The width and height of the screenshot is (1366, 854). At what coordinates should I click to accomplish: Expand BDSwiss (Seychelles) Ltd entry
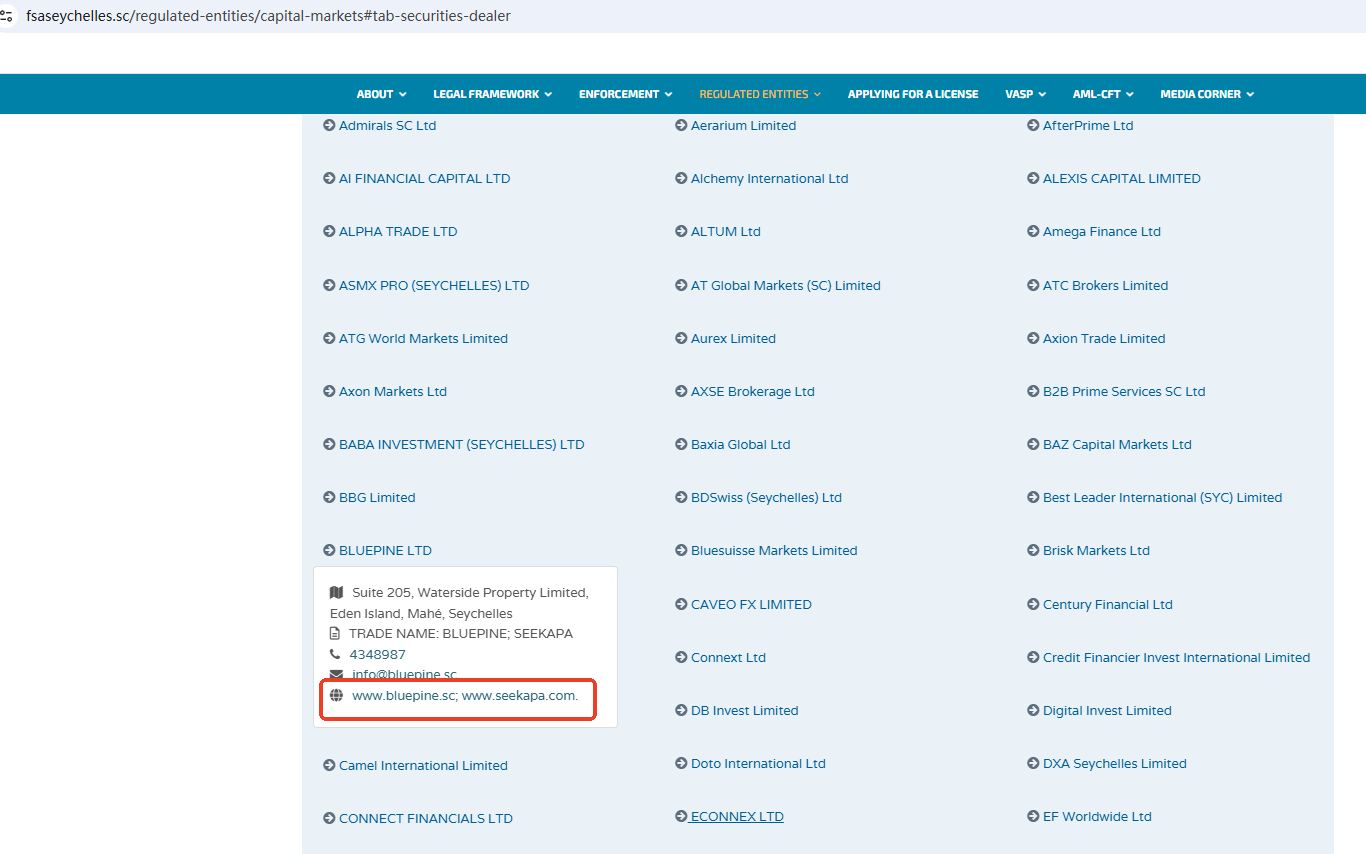766,497
